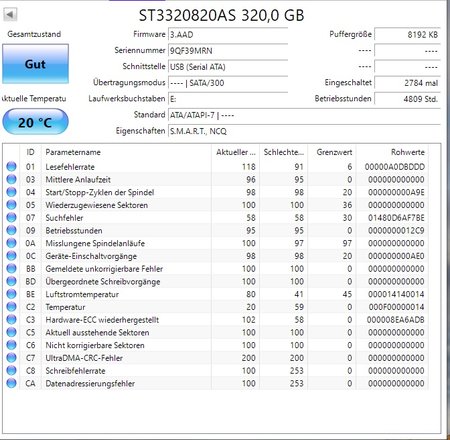Sort by the Schlechte column header

tap(284, 152)
